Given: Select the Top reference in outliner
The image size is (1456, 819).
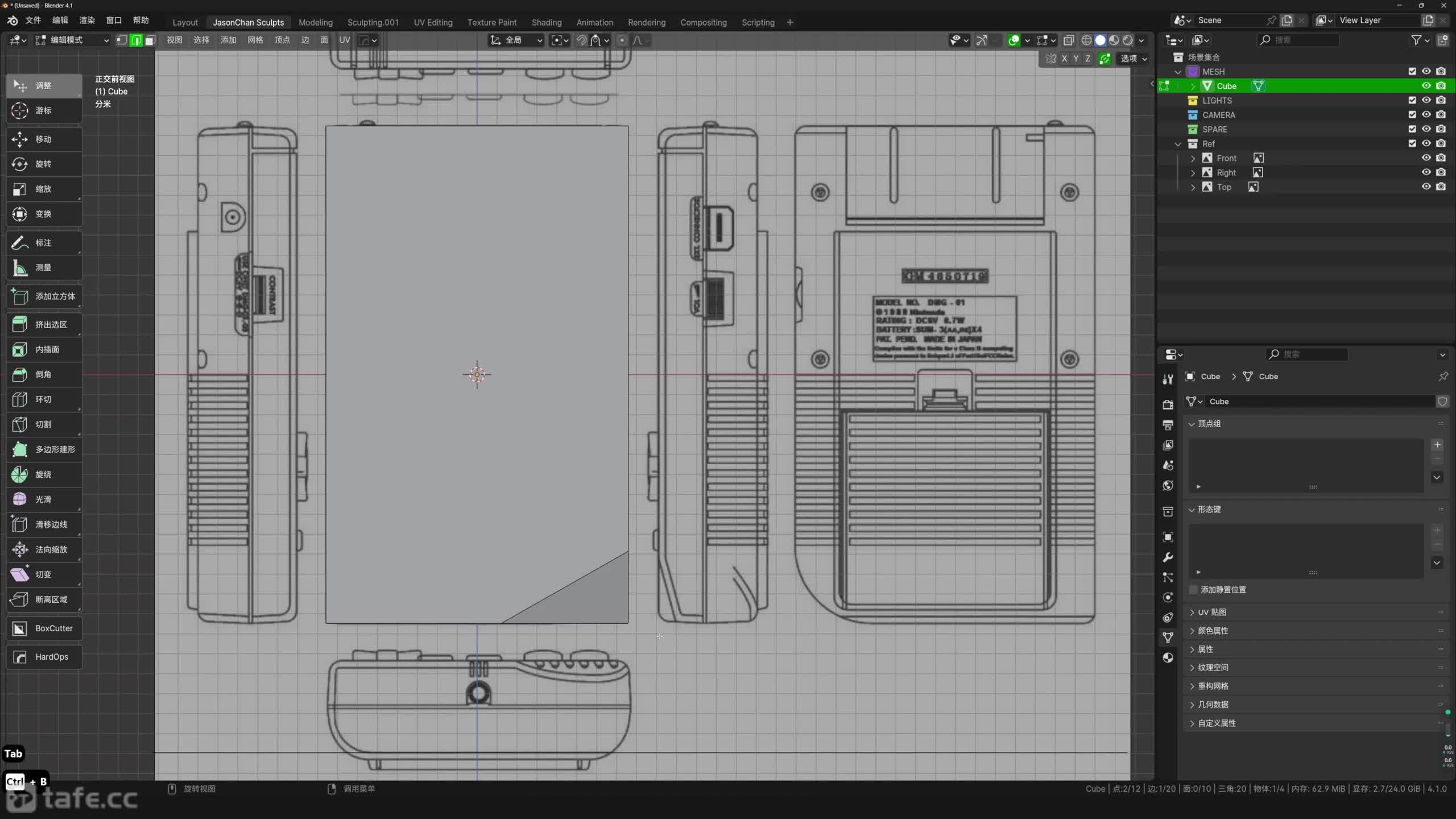Looking at the screenshot, I should point(1224,187).
